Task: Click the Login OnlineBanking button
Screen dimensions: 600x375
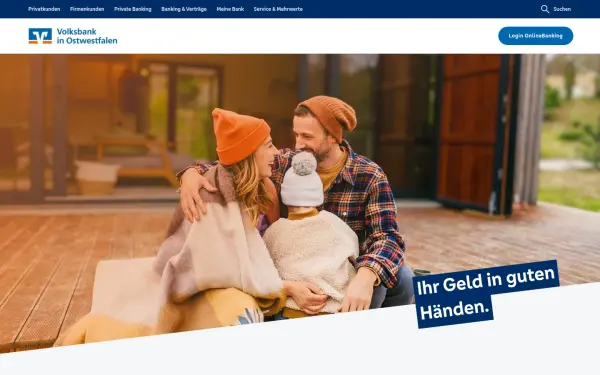Action: [x=535, y=36]
